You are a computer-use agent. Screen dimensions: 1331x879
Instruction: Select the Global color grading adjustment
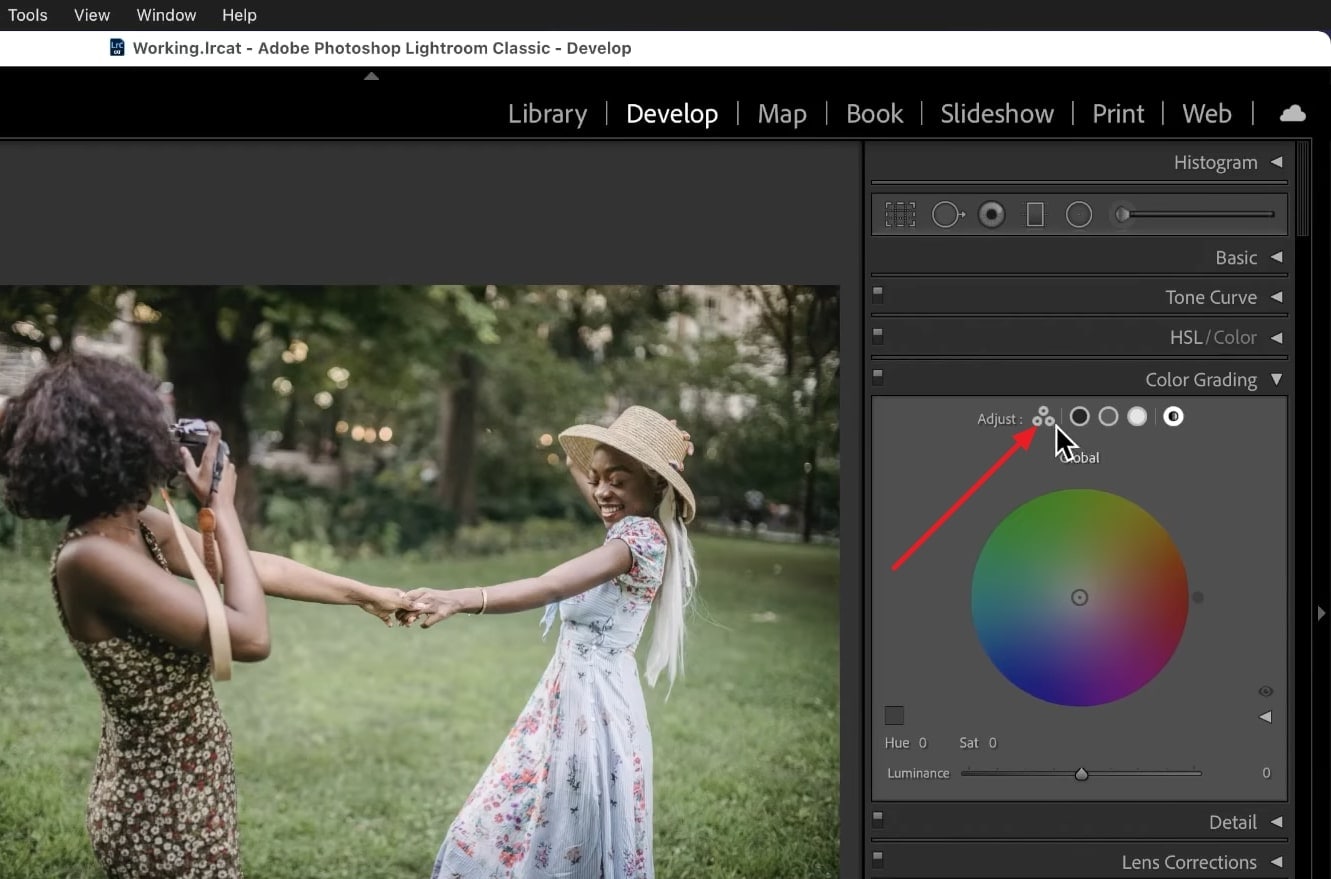click(x=1173, y=416)
